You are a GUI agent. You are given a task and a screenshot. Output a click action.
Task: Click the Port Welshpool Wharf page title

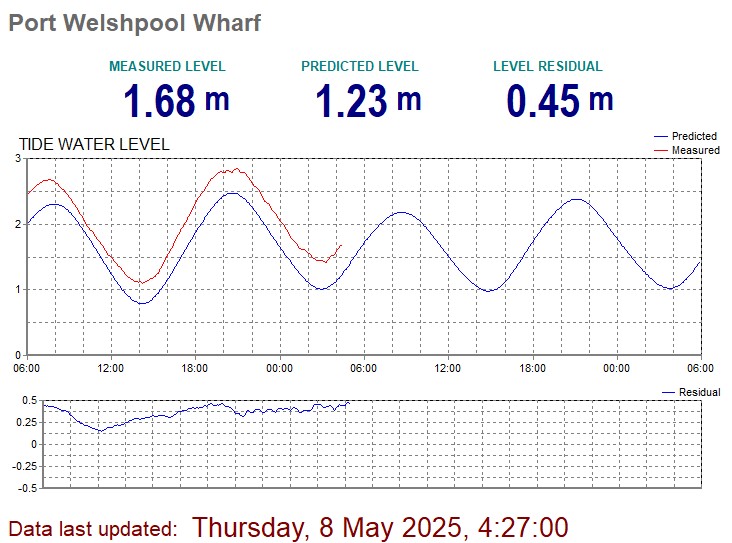click(135, 23)
